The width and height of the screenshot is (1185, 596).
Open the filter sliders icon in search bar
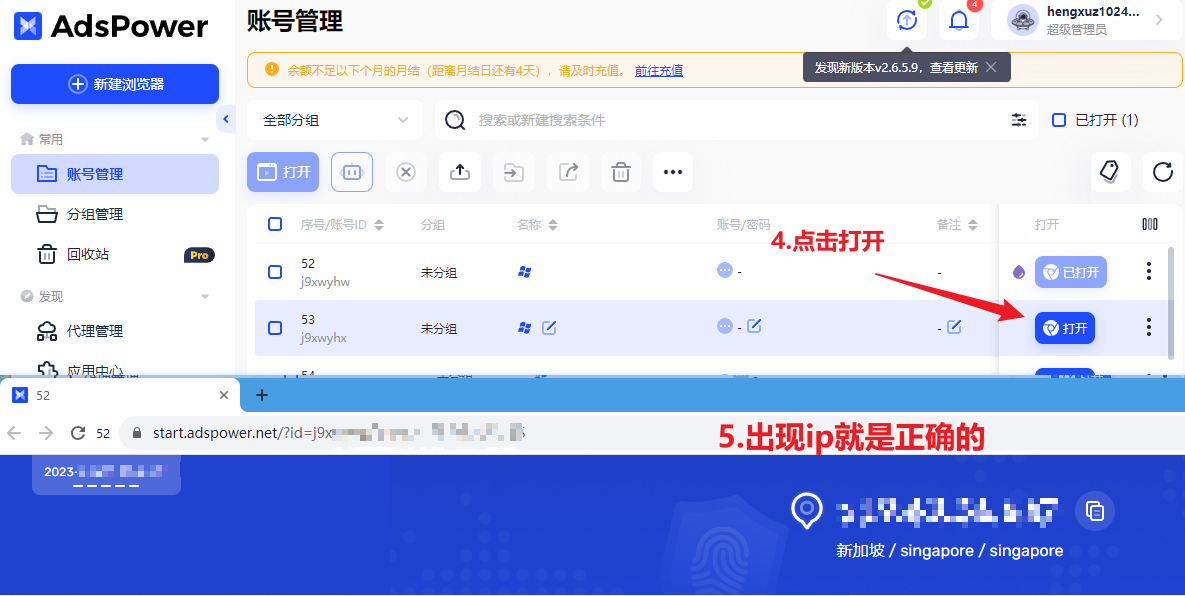pyautogui.click(x=1019, y=120)
